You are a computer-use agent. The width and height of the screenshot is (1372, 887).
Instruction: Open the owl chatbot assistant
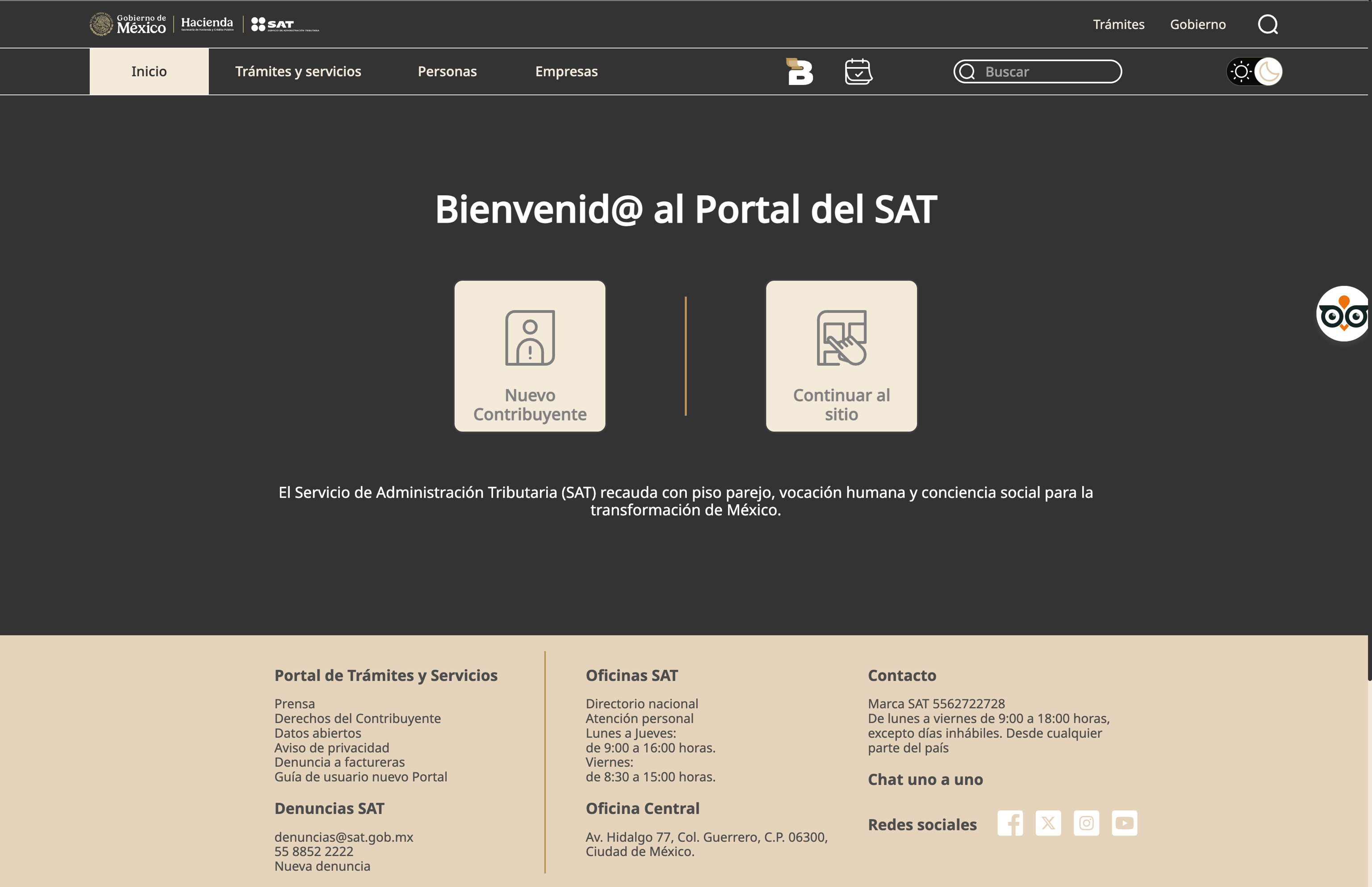[x=1343, y=315]
